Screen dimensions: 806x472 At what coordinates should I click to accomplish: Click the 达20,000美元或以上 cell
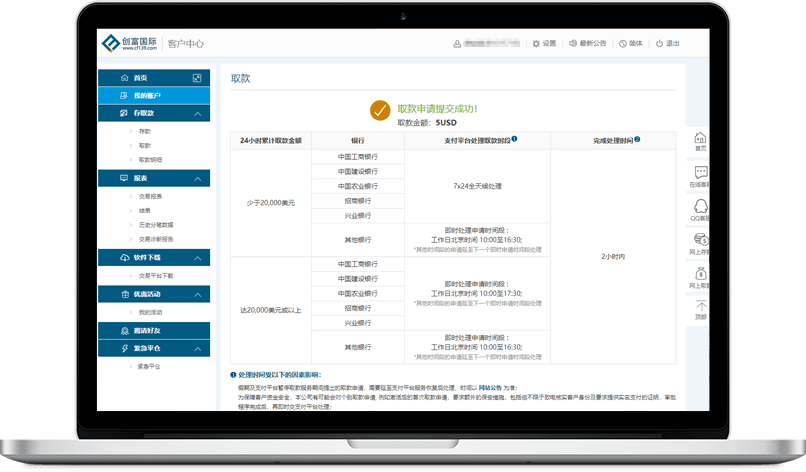[x=271, y=311]
